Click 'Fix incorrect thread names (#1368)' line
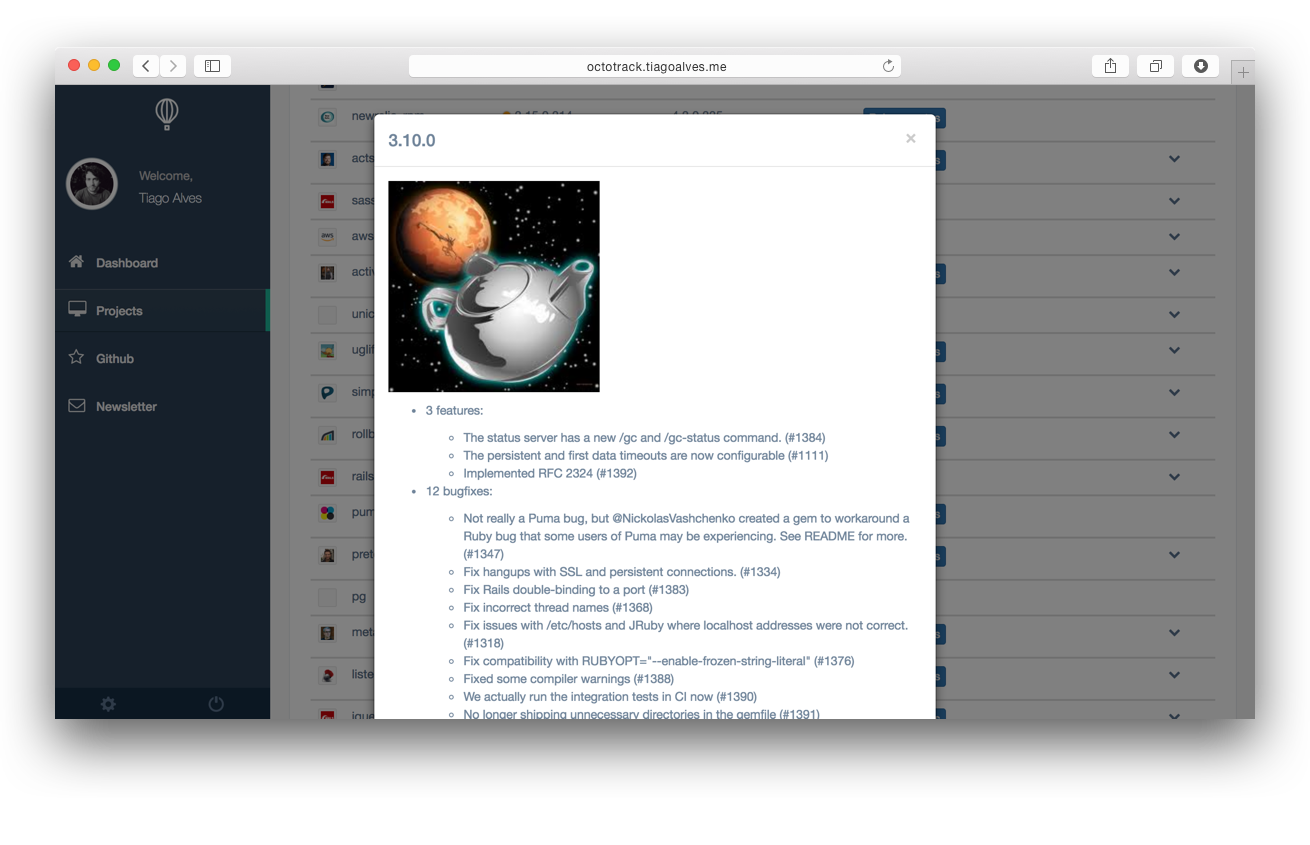1310x845 pixels. click(x=558, y=608)
